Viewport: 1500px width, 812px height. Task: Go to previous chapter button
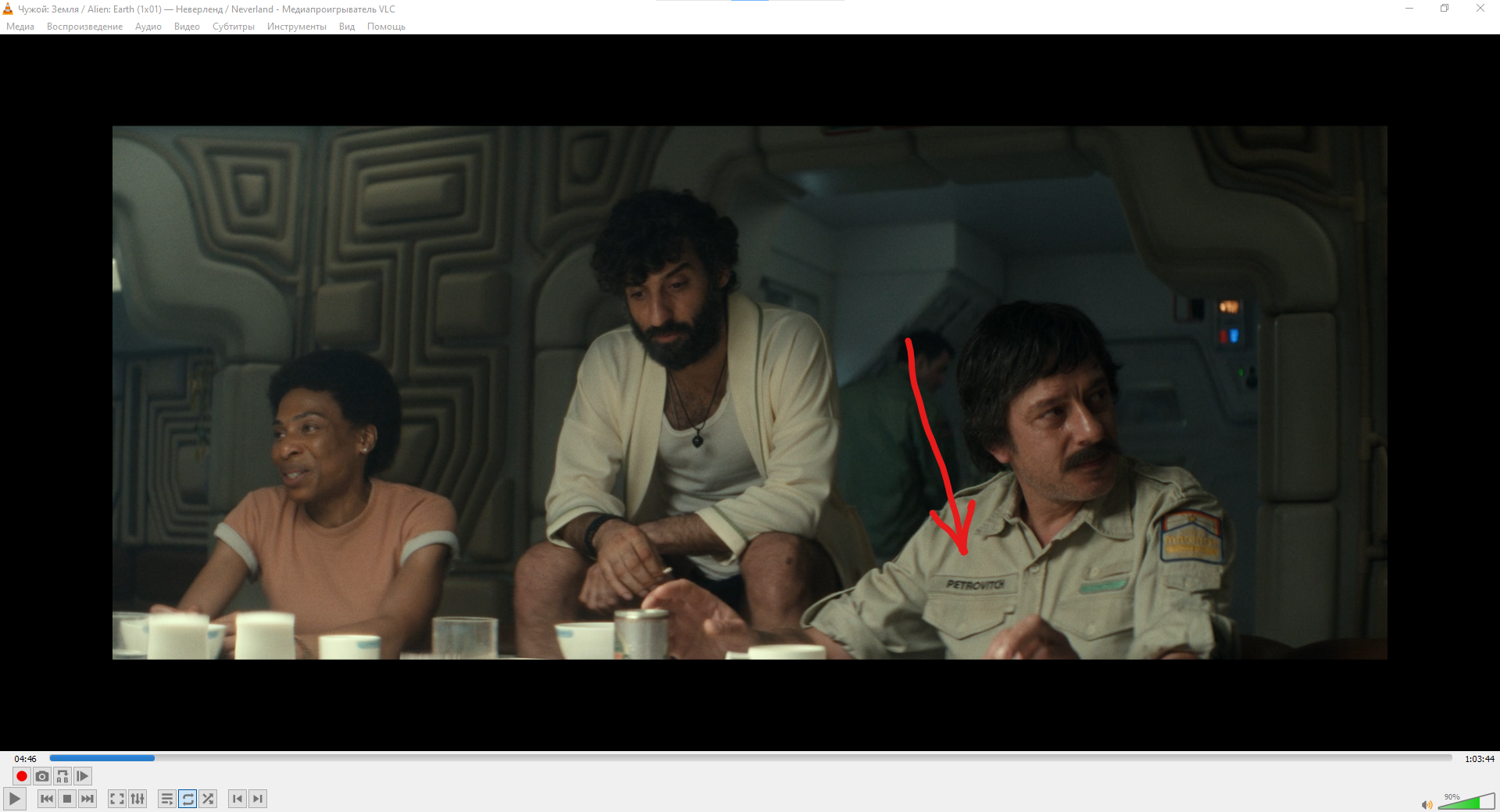237,799
